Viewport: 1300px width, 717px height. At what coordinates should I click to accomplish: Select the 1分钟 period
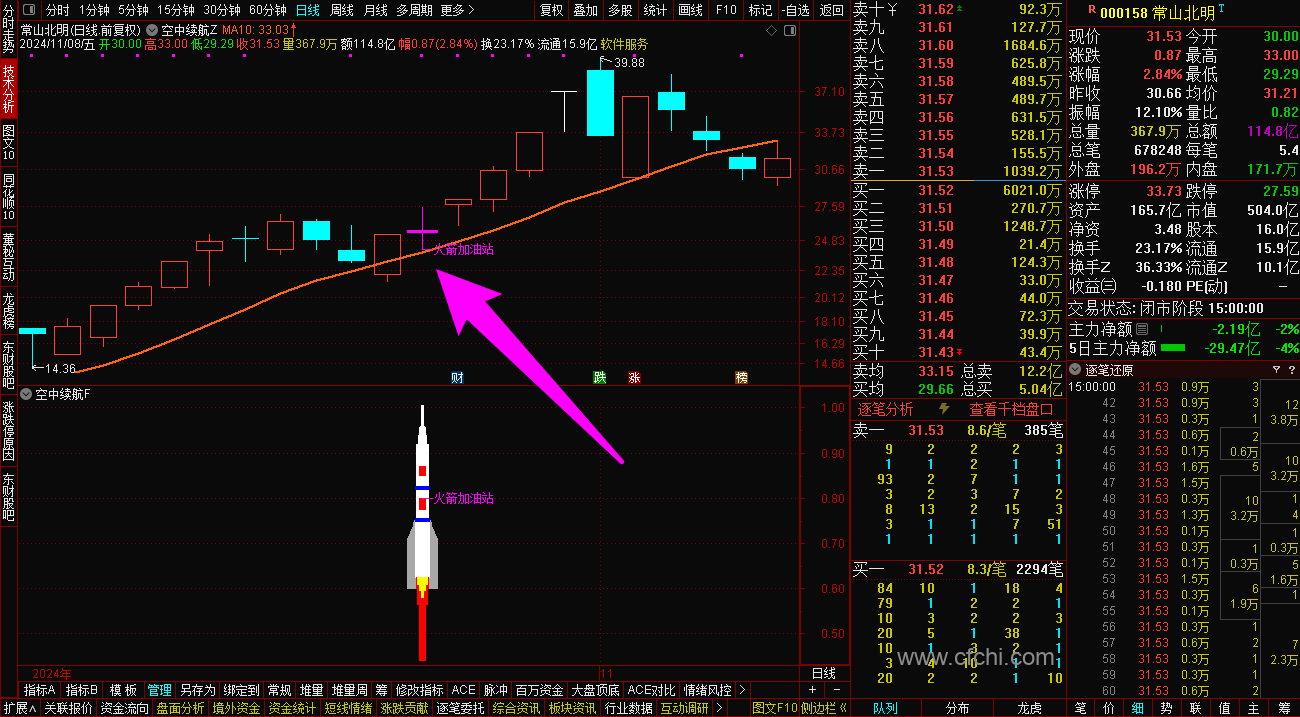(93, 10)
